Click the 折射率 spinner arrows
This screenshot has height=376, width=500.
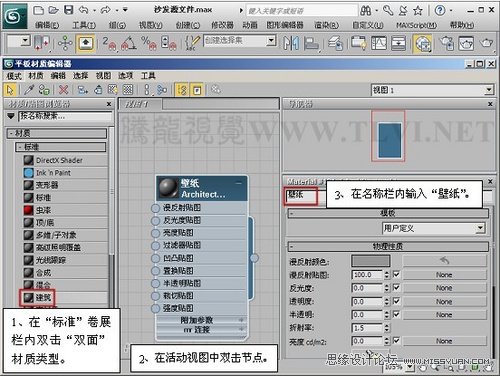(387, 328)
